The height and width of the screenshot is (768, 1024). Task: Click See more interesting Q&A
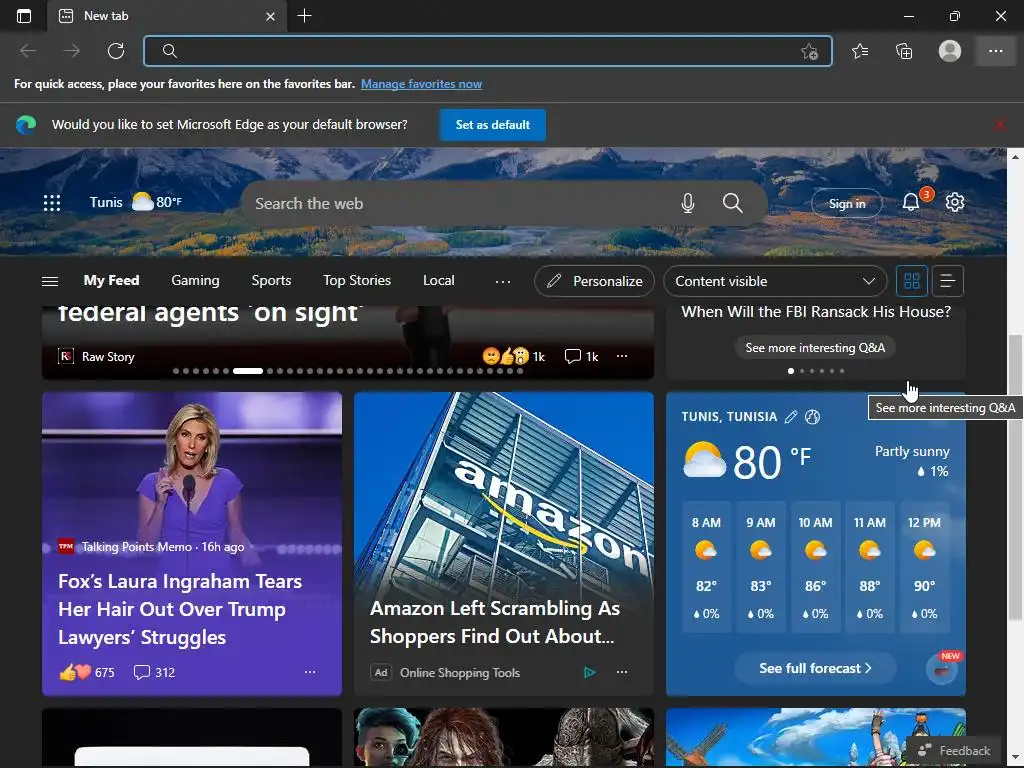pos(815,347)
